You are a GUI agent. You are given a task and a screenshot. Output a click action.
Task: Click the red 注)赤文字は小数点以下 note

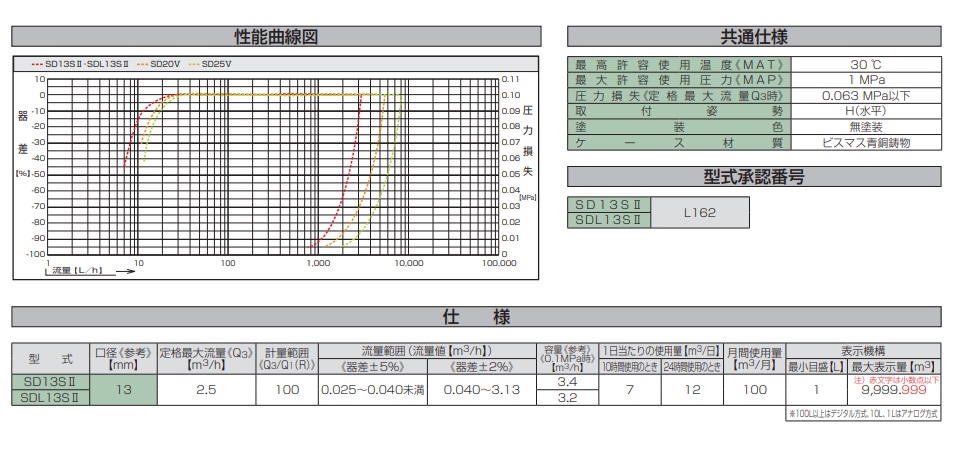(x=897, y=379)
